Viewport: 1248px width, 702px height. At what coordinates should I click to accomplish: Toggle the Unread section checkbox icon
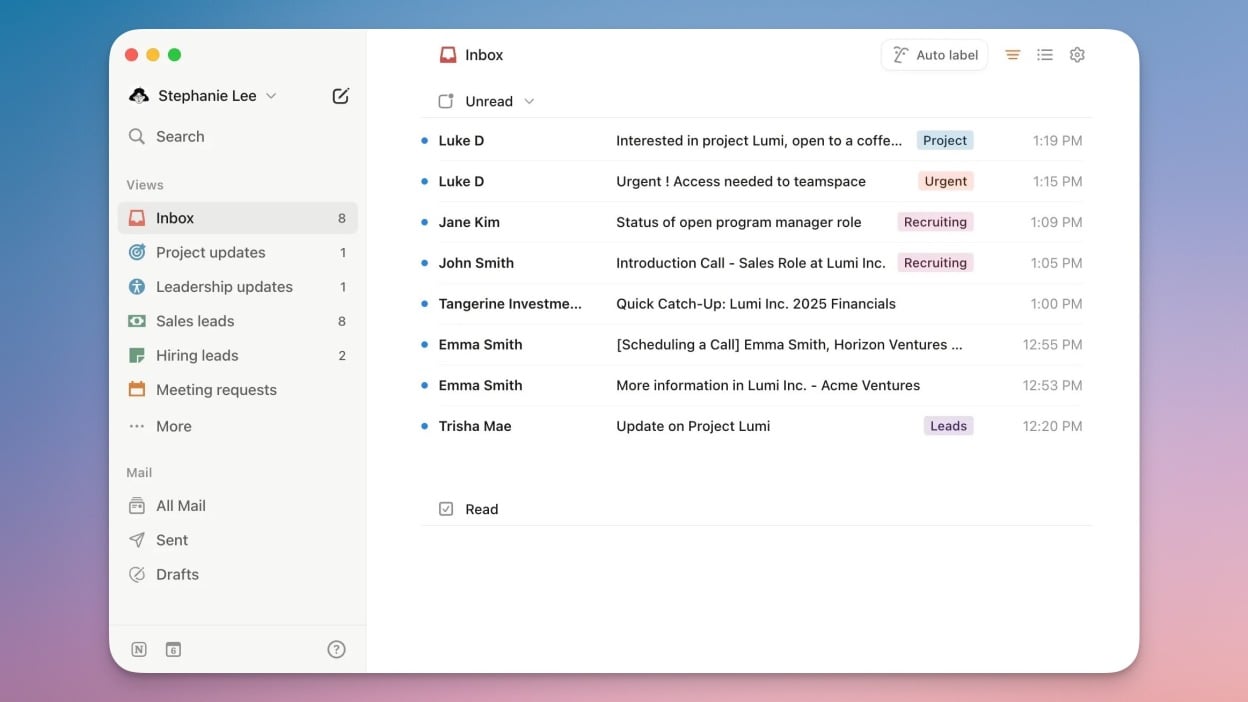446,101
